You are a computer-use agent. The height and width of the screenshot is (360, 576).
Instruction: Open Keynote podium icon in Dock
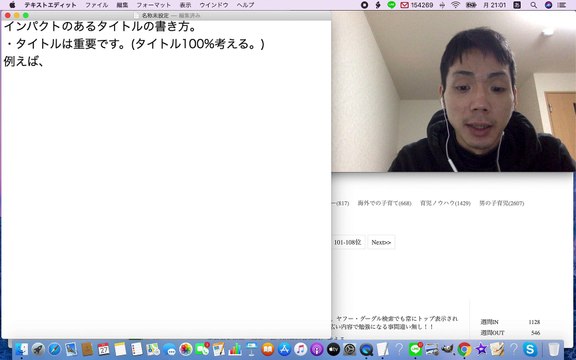tap(252, 349)
